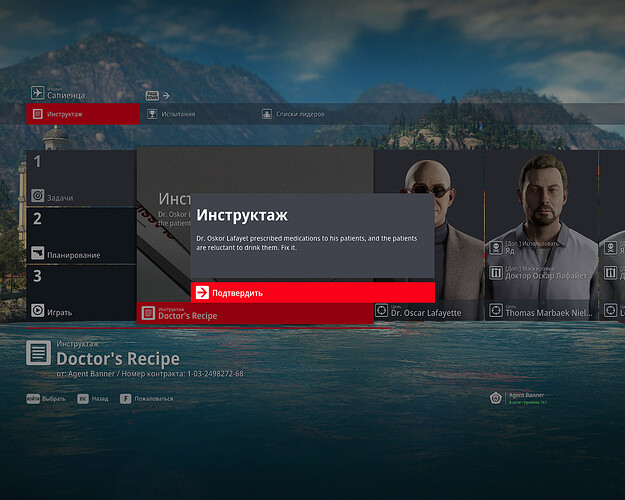Click the crosshair icon beside Thomas Marbaek Niel...
Viewport: 625px width, 500px height.
coord(496,310)
